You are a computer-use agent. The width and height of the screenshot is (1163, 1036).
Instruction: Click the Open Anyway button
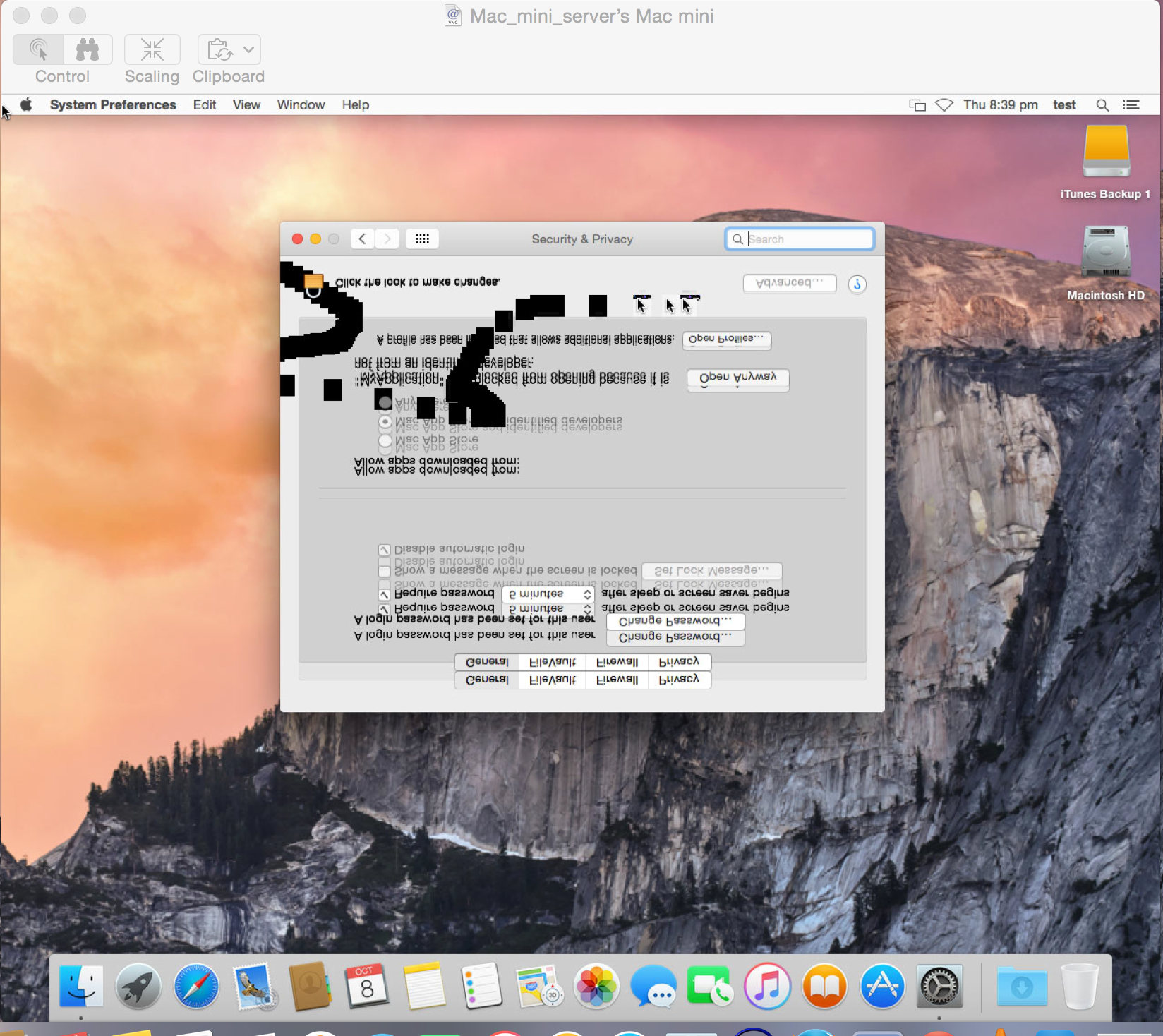pyautogui.click(x=737, y=378)
